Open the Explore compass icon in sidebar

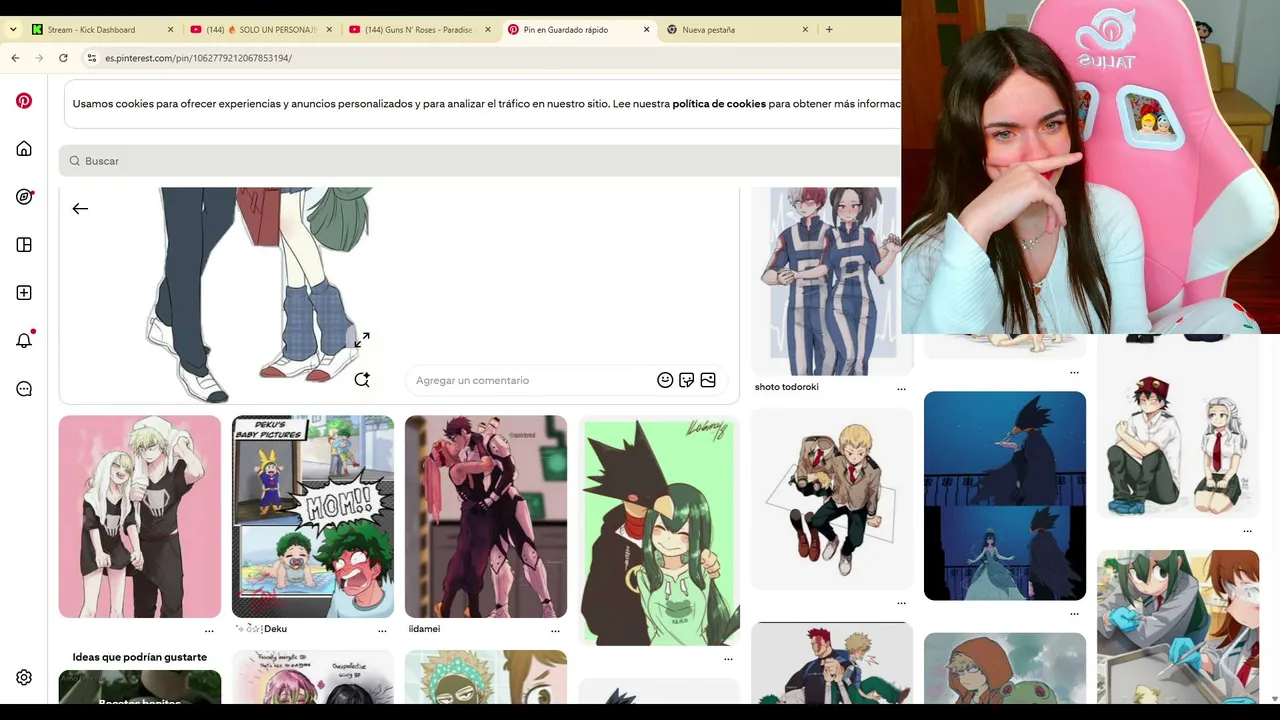coord(24,197)
